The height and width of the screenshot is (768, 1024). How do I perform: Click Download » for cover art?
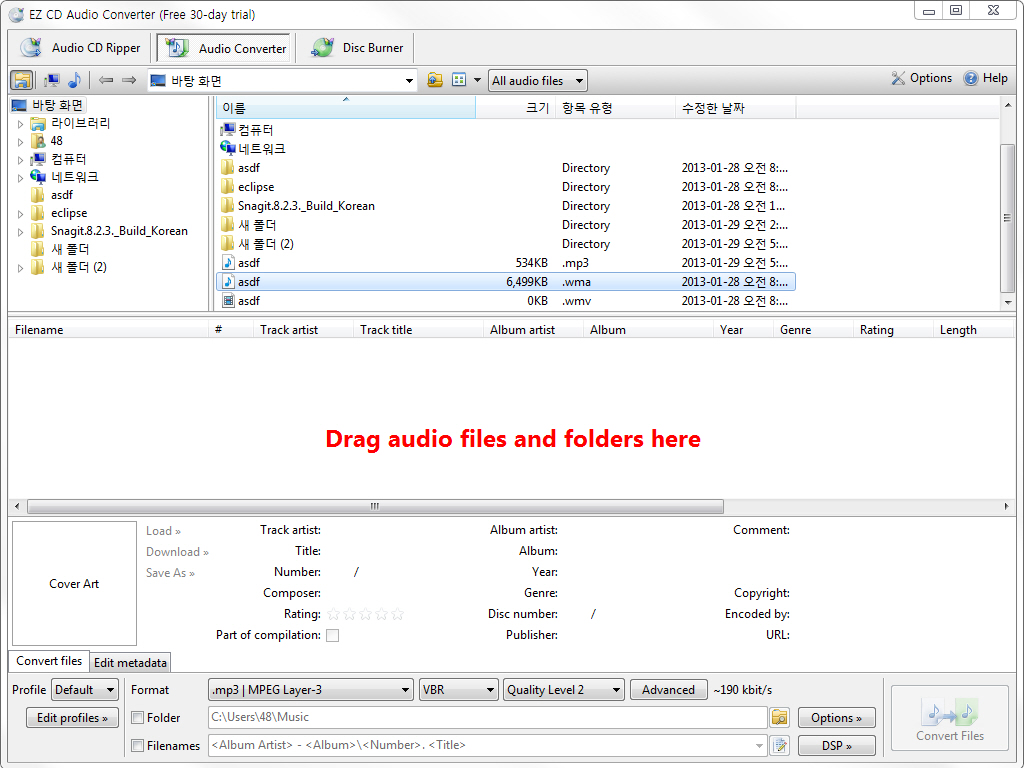177,552
